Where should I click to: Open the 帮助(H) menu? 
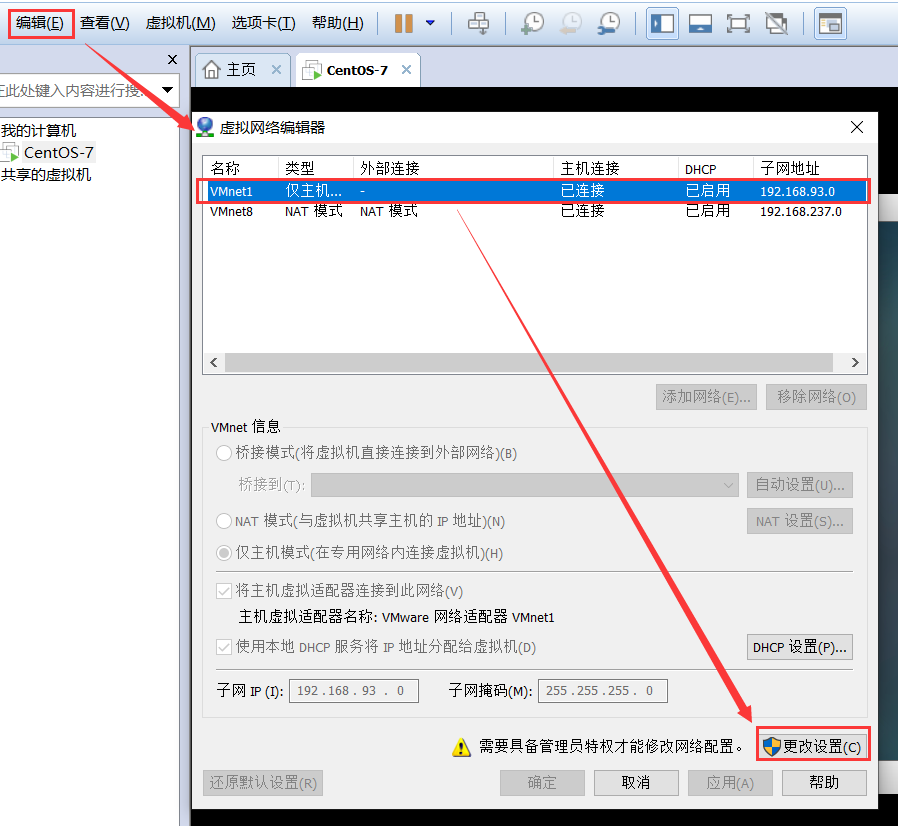[337, 23]
